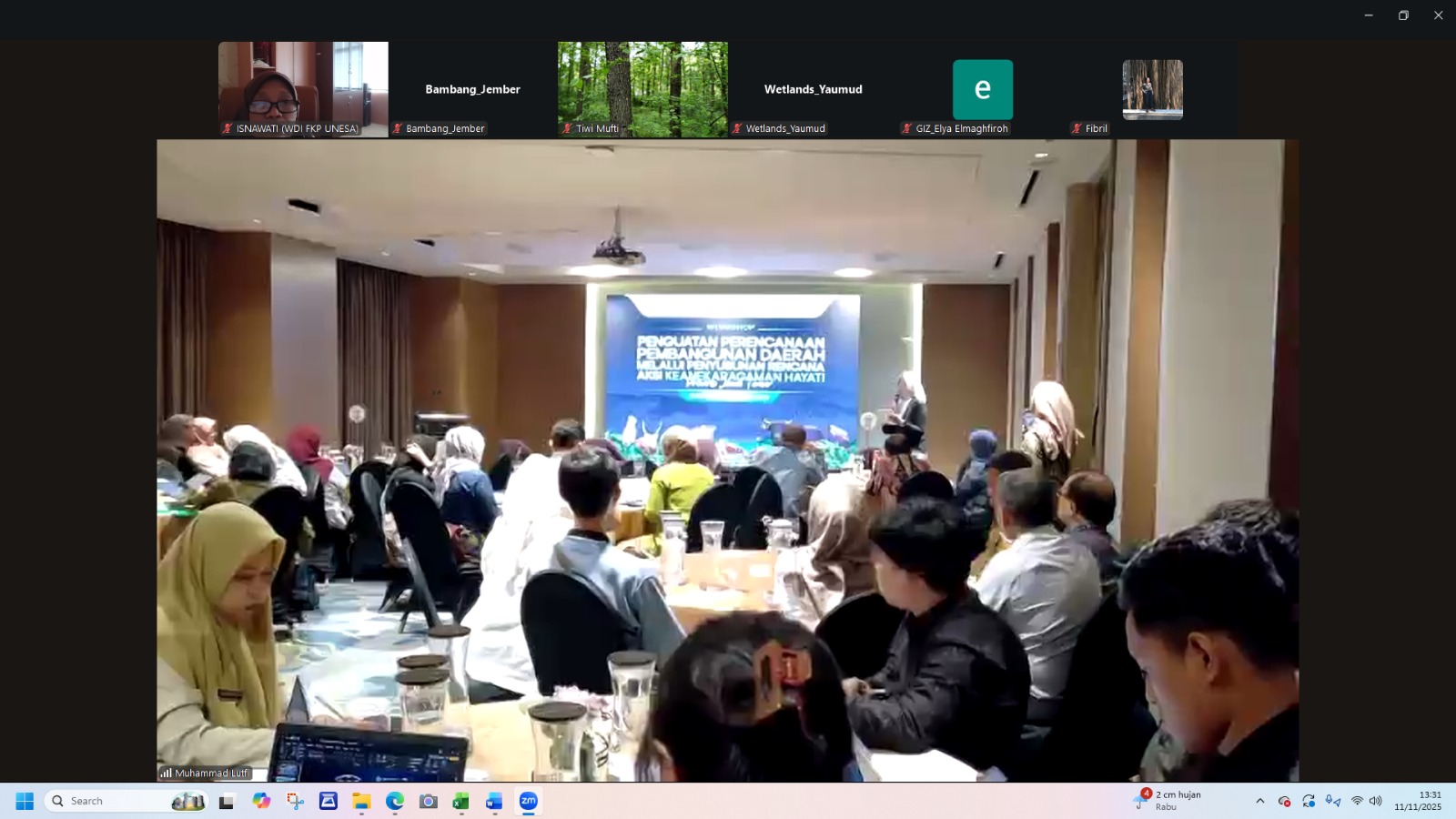Expand the hidden system tray icons
This screenshot has height=819, width=1456.
[1259, 801]
